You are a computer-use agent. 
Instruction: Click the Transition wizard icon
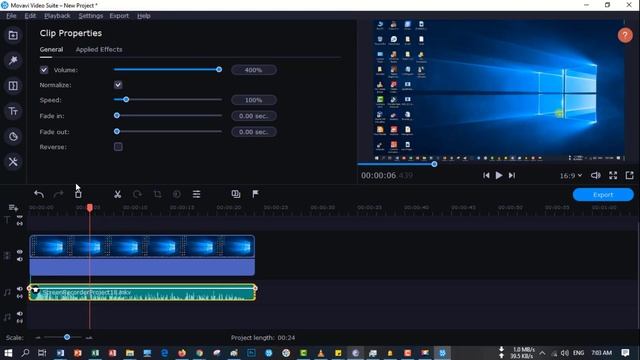click(236, 194)
